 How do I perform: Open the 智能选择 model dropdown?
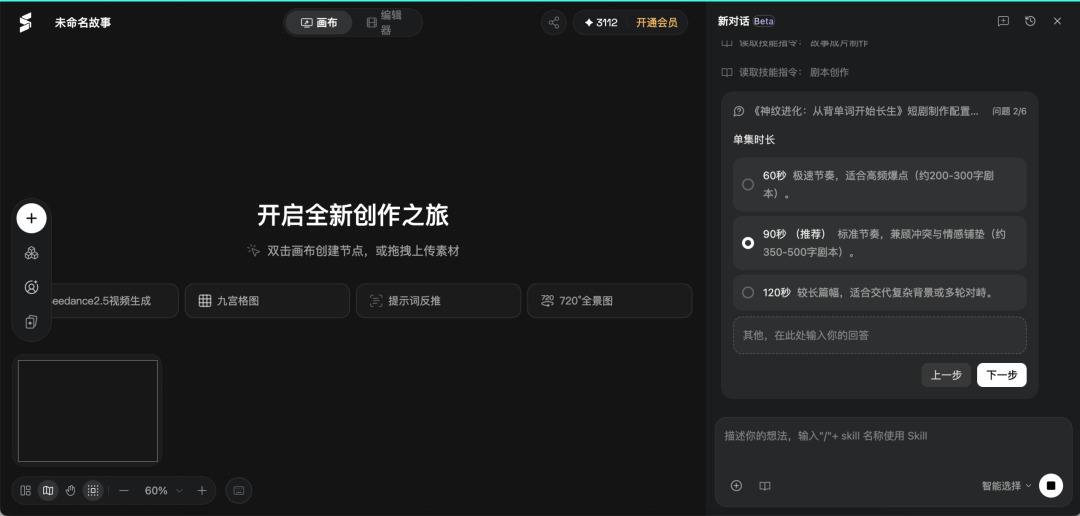tap(1006, 486)
